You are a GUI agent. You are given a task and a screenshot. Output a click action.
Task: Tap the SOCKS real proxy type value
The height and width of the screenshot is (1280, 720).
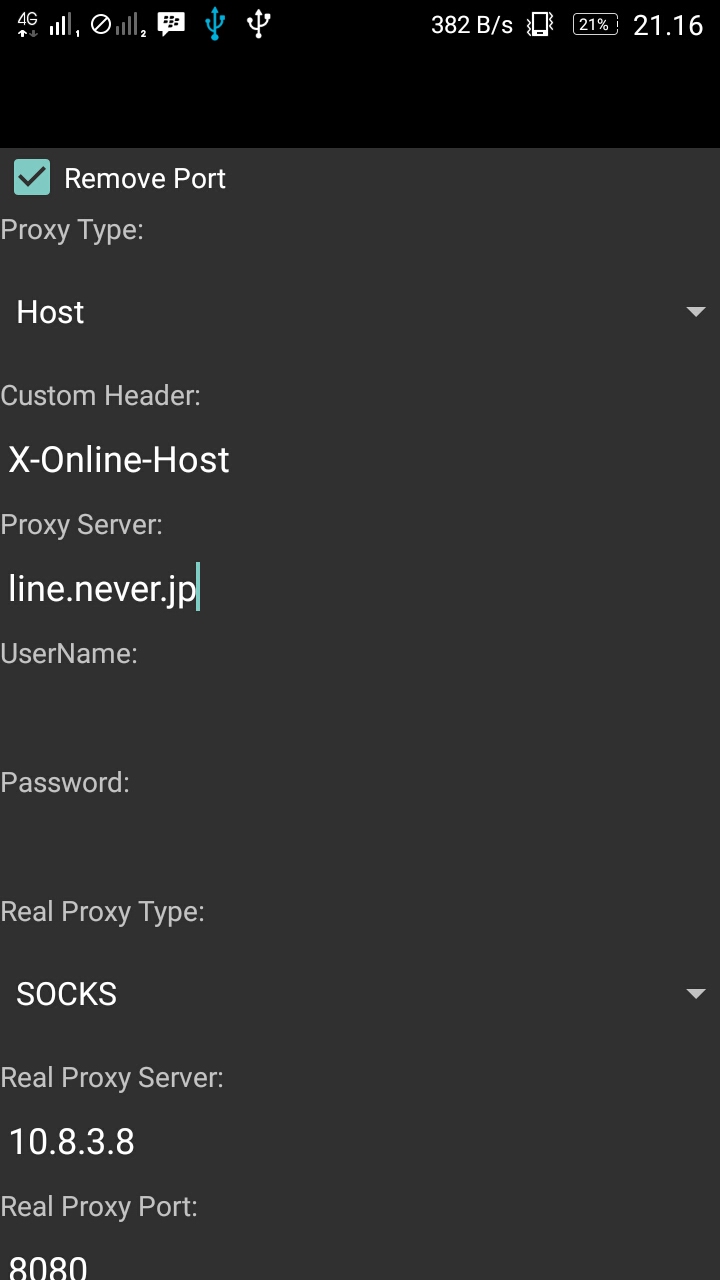click(x=66, y=994)
